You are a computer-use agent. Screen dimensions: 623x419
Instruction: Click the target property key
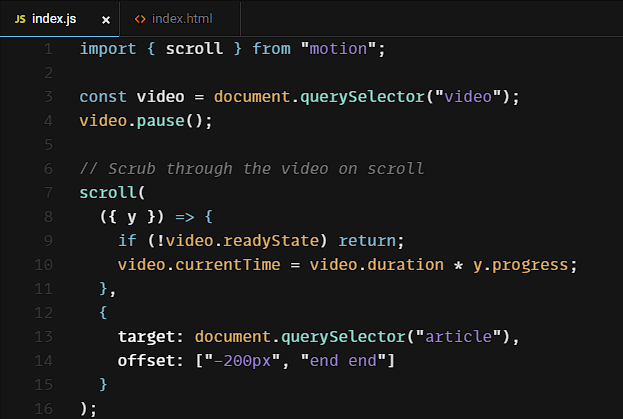pyautogui.click(x=146, y=336)
